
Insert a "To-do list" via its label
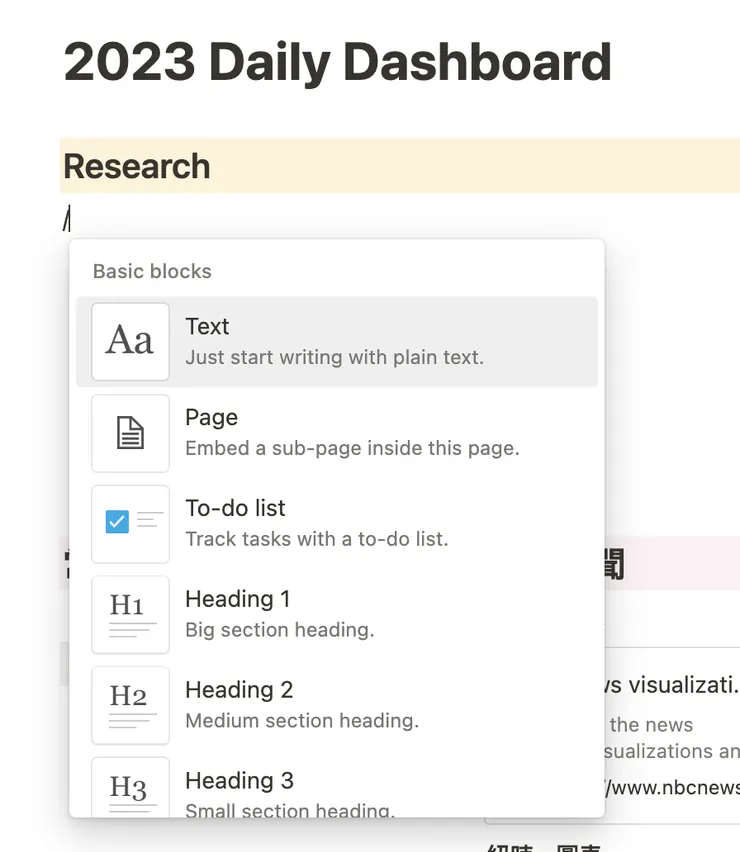point(235,508)
